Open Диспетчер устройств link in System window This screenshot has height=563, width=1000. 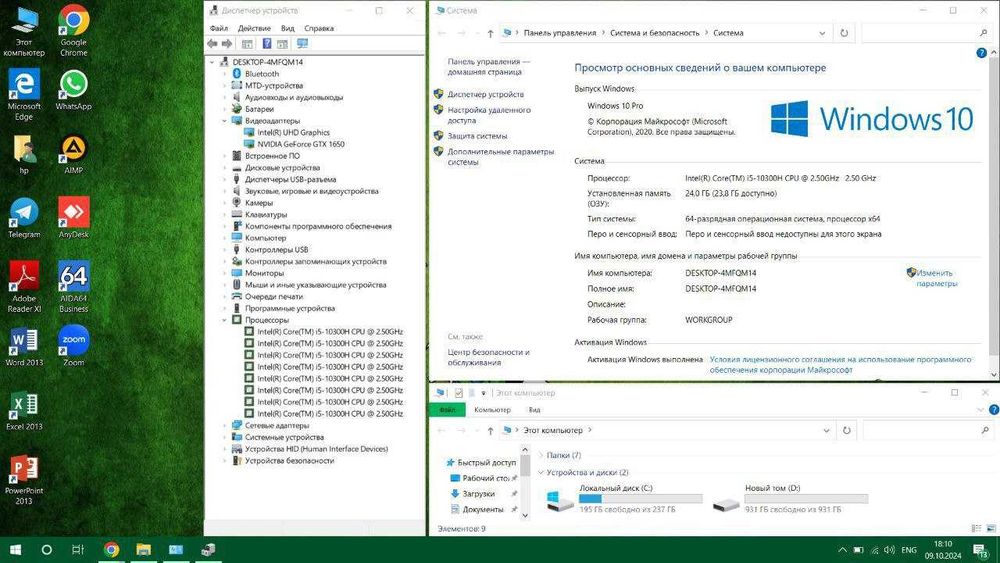pyautogui.click(x=485, y=94)
